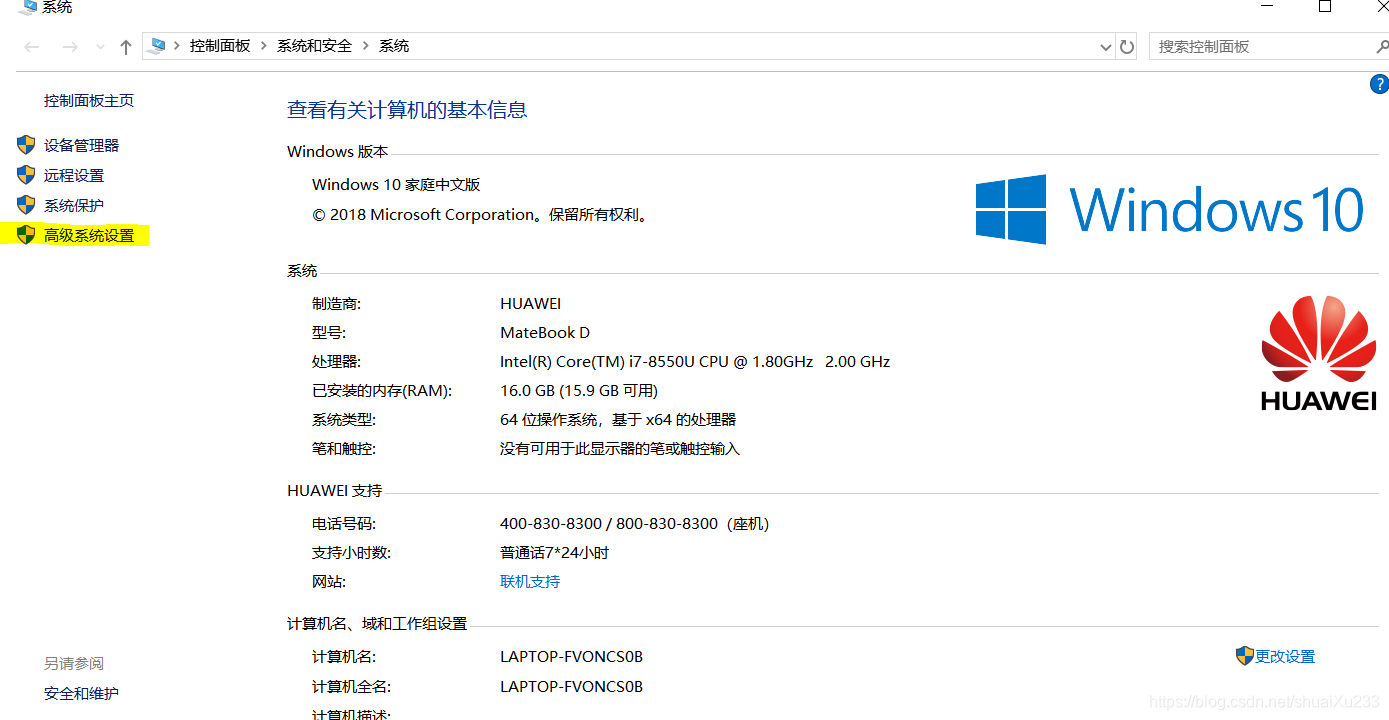The height and width of the screenshot is (720, 1389).
Task: Click the shield icon beside 设备管理器
Action: (26, 145)
